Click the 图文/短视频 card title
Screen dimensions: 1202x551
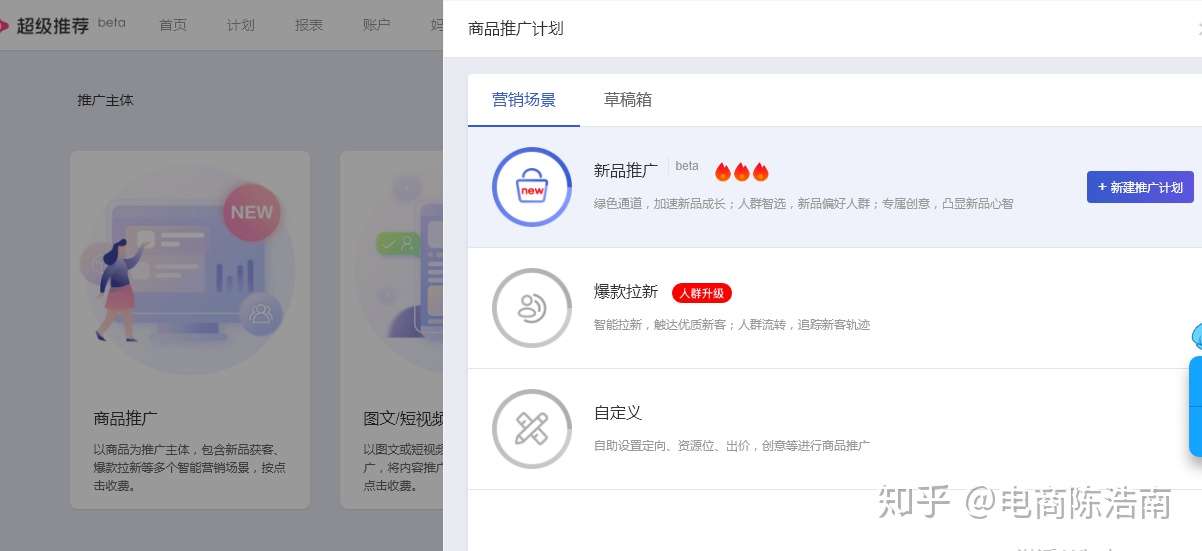click(x=404, y=419)
